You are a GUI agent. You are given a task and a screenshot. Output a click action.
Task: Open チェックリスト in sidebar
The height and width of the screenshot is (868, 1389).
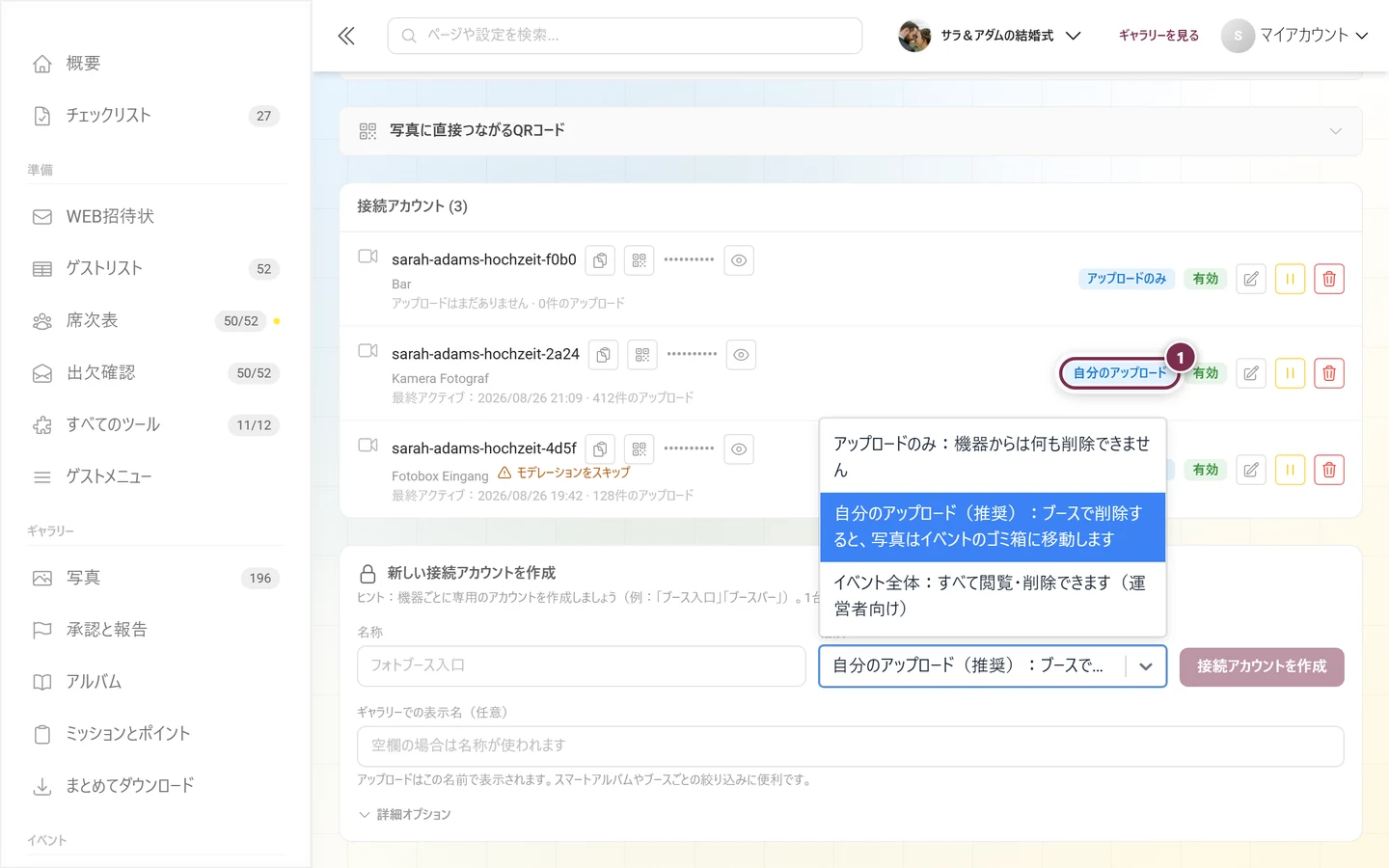[x=156, y=116]
